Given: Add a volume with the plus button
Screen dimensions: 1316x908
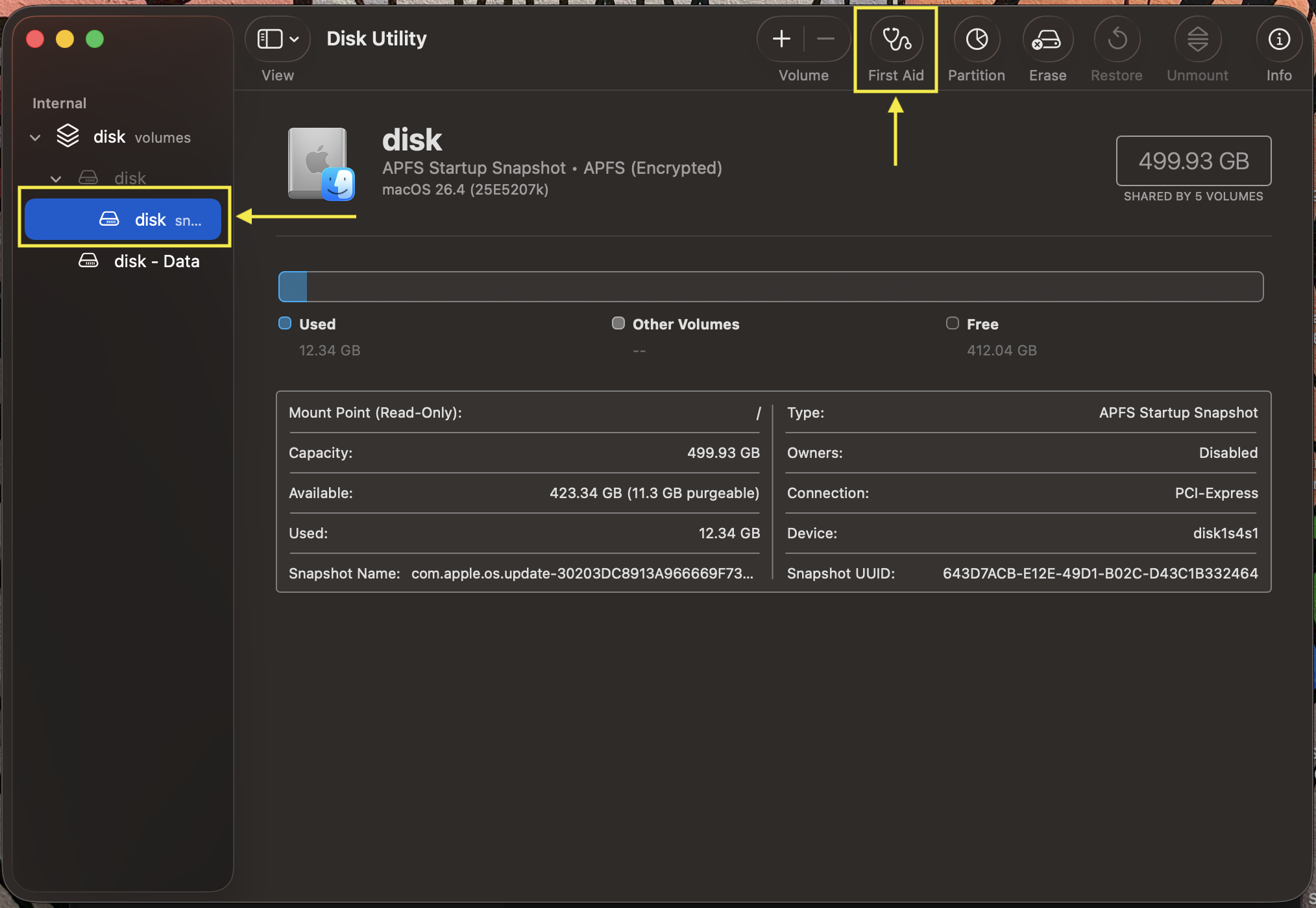Looking at the screenshot, I should (x=781, y=40).
